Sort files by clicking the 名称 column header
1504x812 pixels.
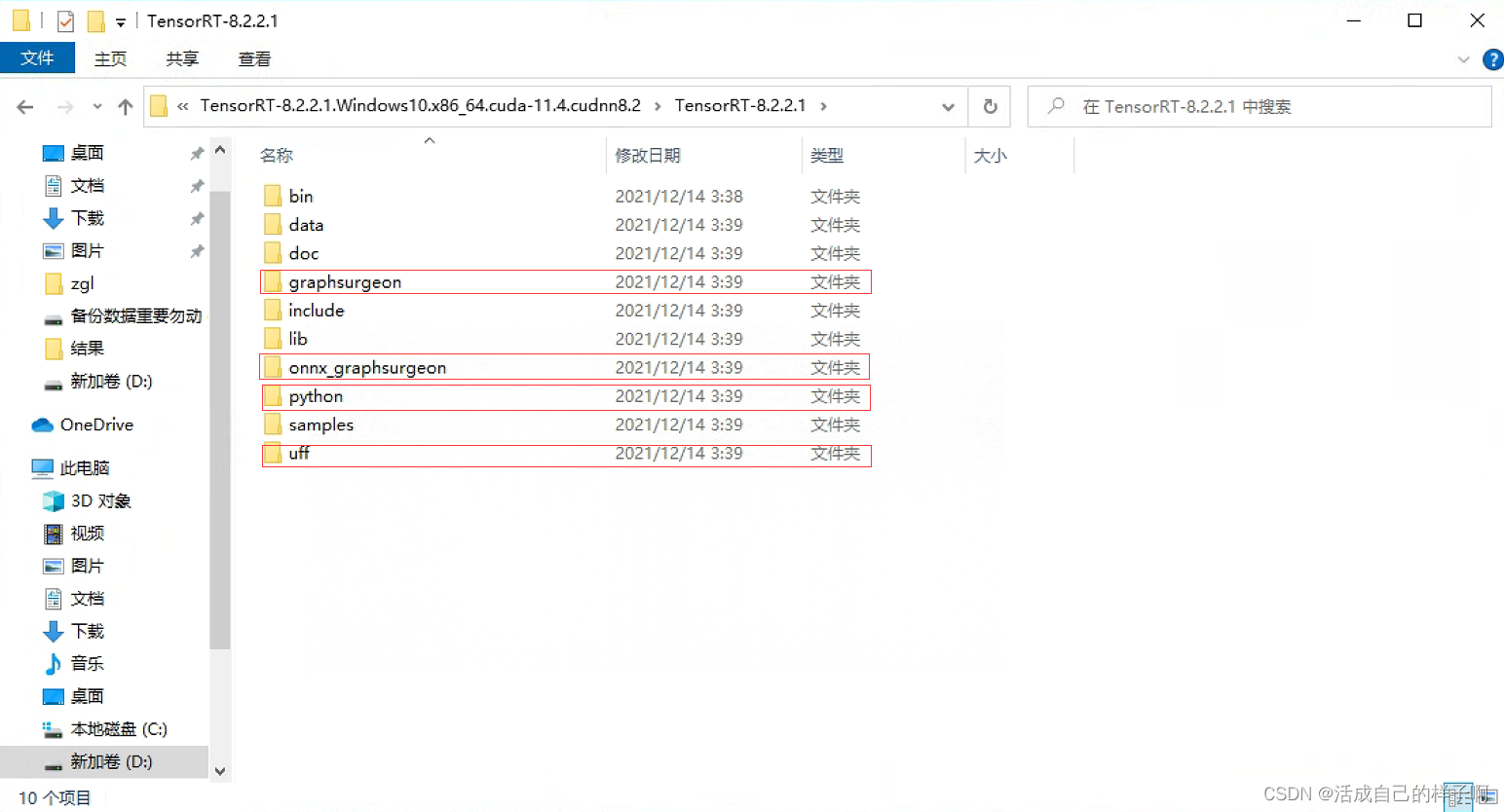pyautogui.click(x=277, y=154)
